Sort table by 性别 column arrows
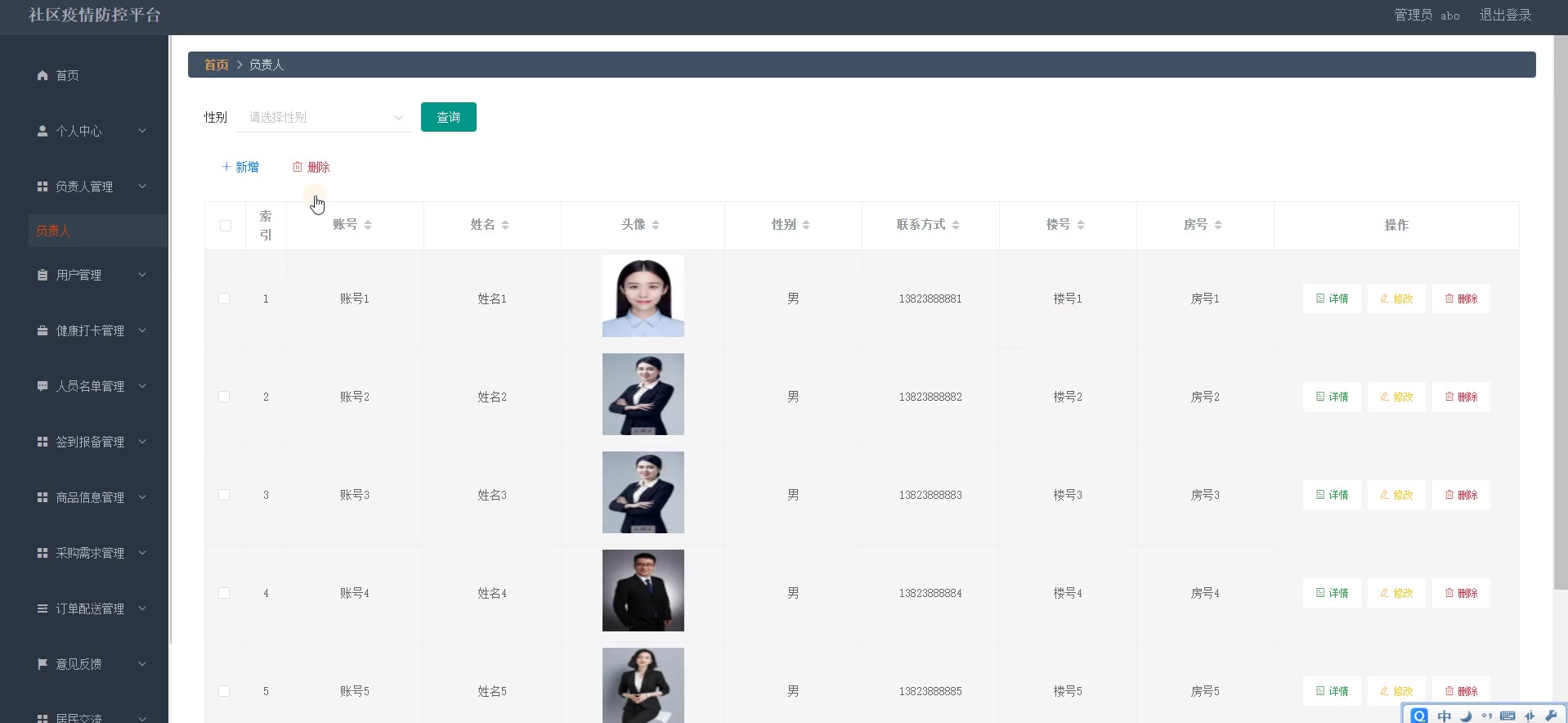Viewport: 1568px width, 723px height. click(806, 225)
